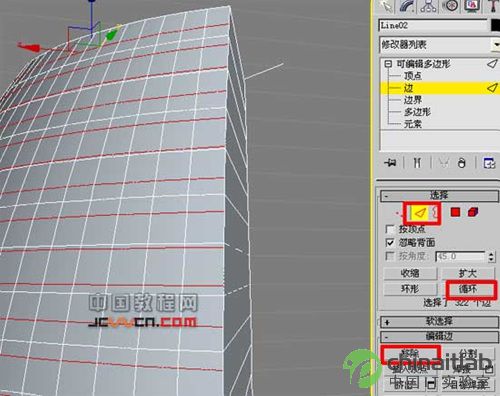Open the Create command panel tab
The width and height of the screenshot is (500, 396).
click(x=386, y=6)
